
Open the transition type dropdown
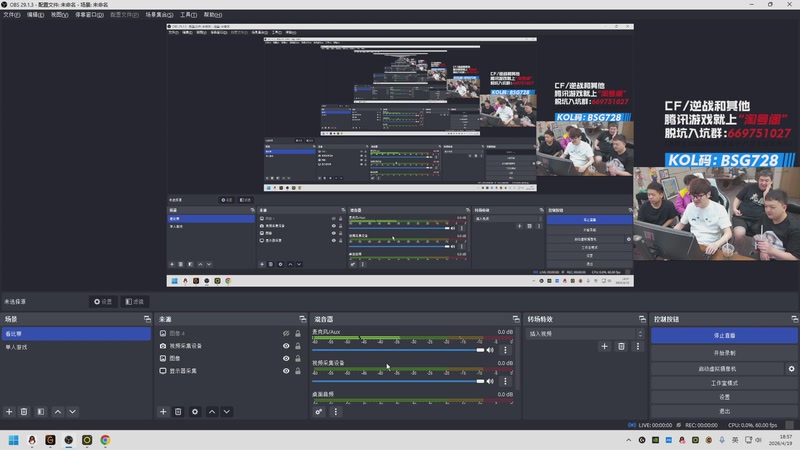(x=586, y=334)
